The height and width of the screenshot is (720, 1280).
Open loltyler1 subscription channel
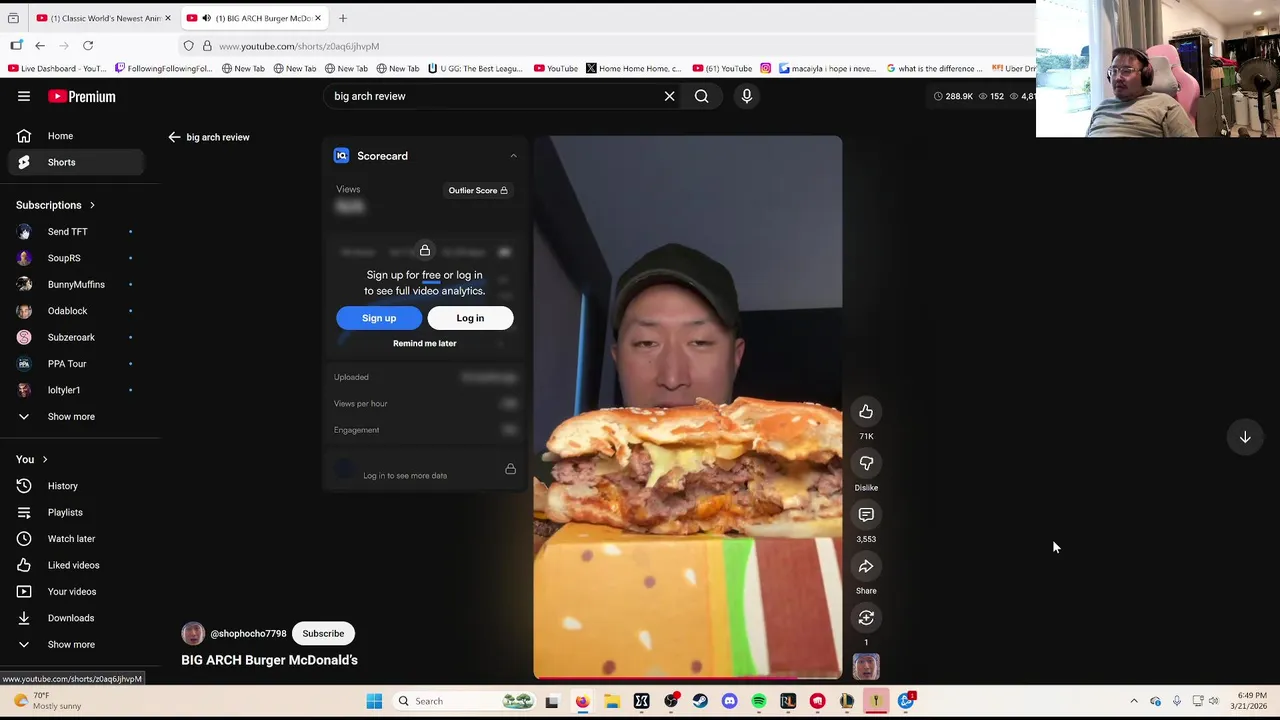coord(76,390)
